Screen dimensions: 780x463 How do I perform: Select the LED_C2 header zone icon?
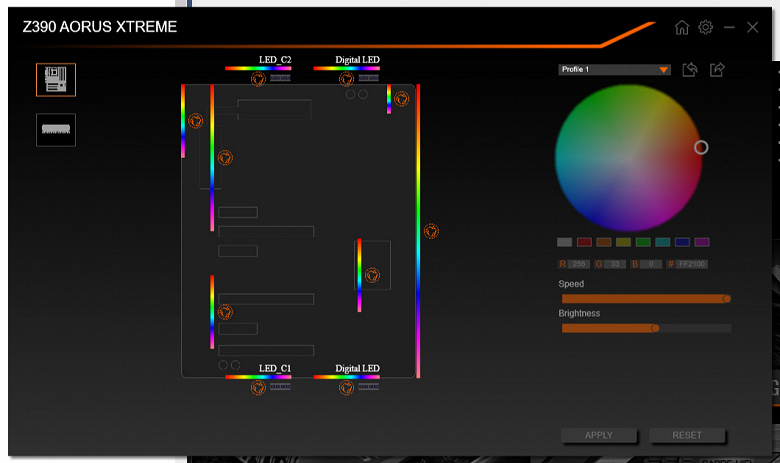point(258,79)
